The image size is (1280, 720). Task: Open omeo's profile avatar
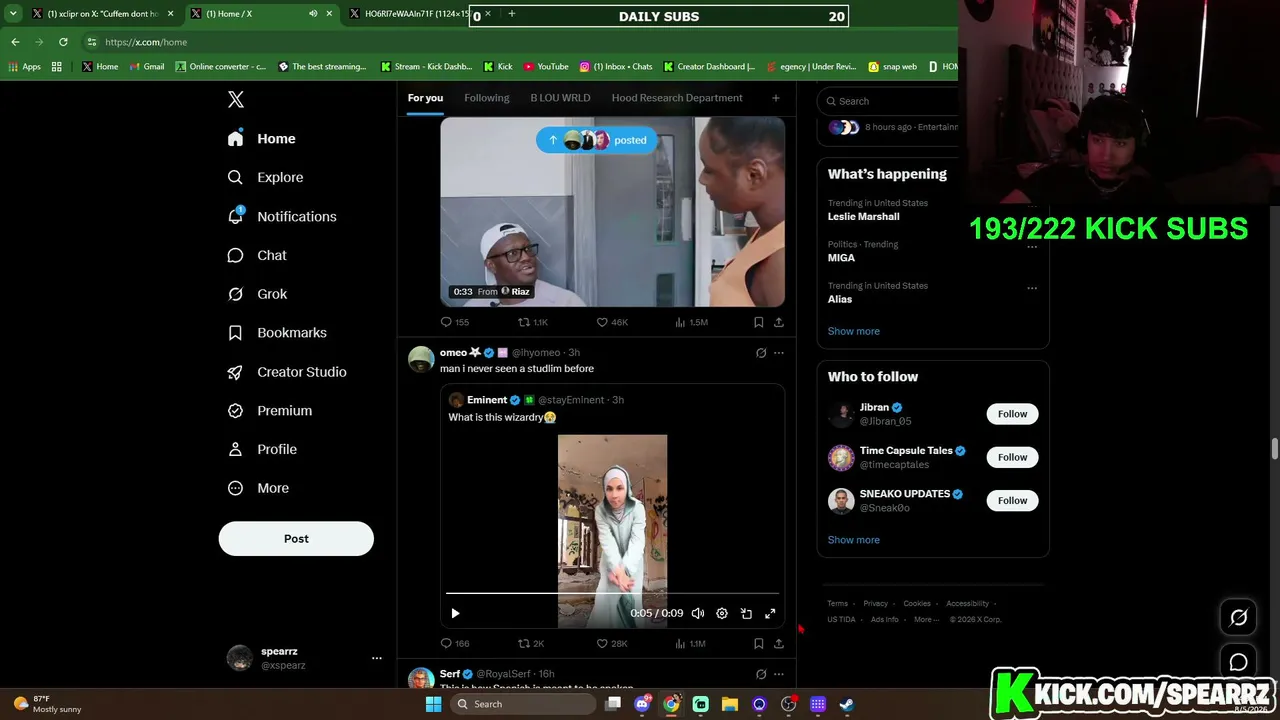pos(421,358)
